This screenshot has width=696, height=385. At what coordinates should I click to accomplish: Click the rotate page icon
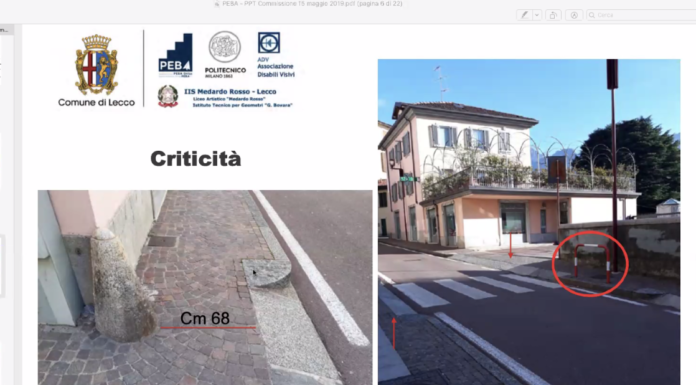(x=553, y=15)
